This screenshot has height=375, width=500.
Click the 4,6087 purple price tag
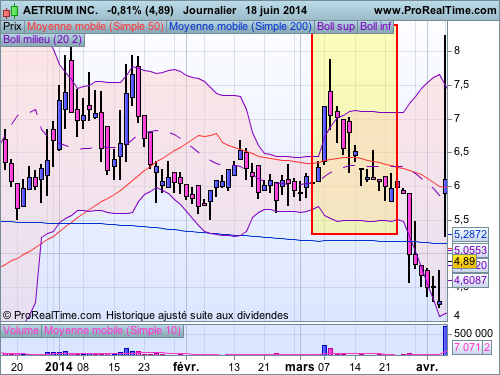pyautogui.click(x=470, y=280)
